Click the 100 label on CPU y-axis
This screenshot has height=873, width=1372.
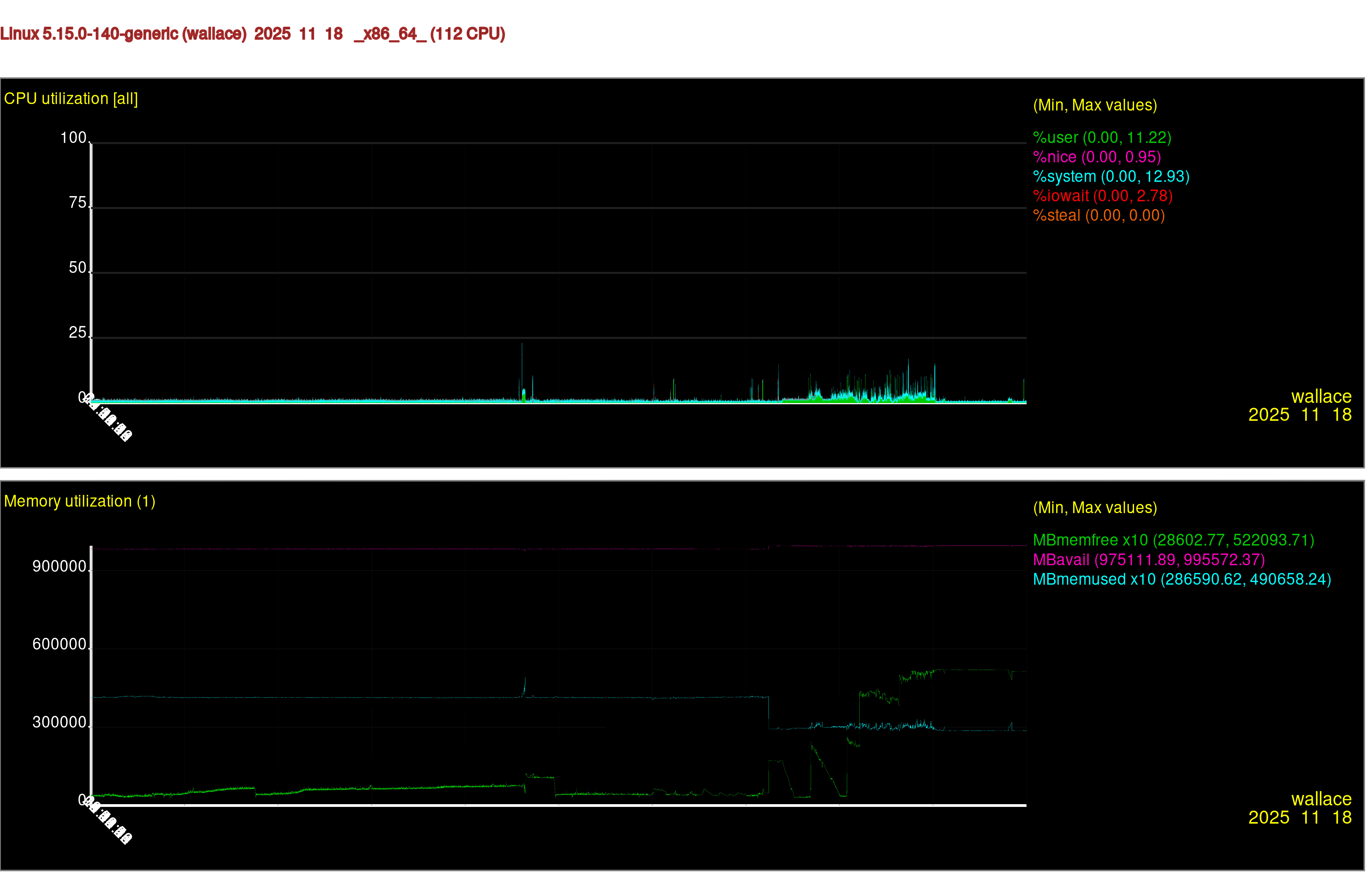(x=74, y=138)
